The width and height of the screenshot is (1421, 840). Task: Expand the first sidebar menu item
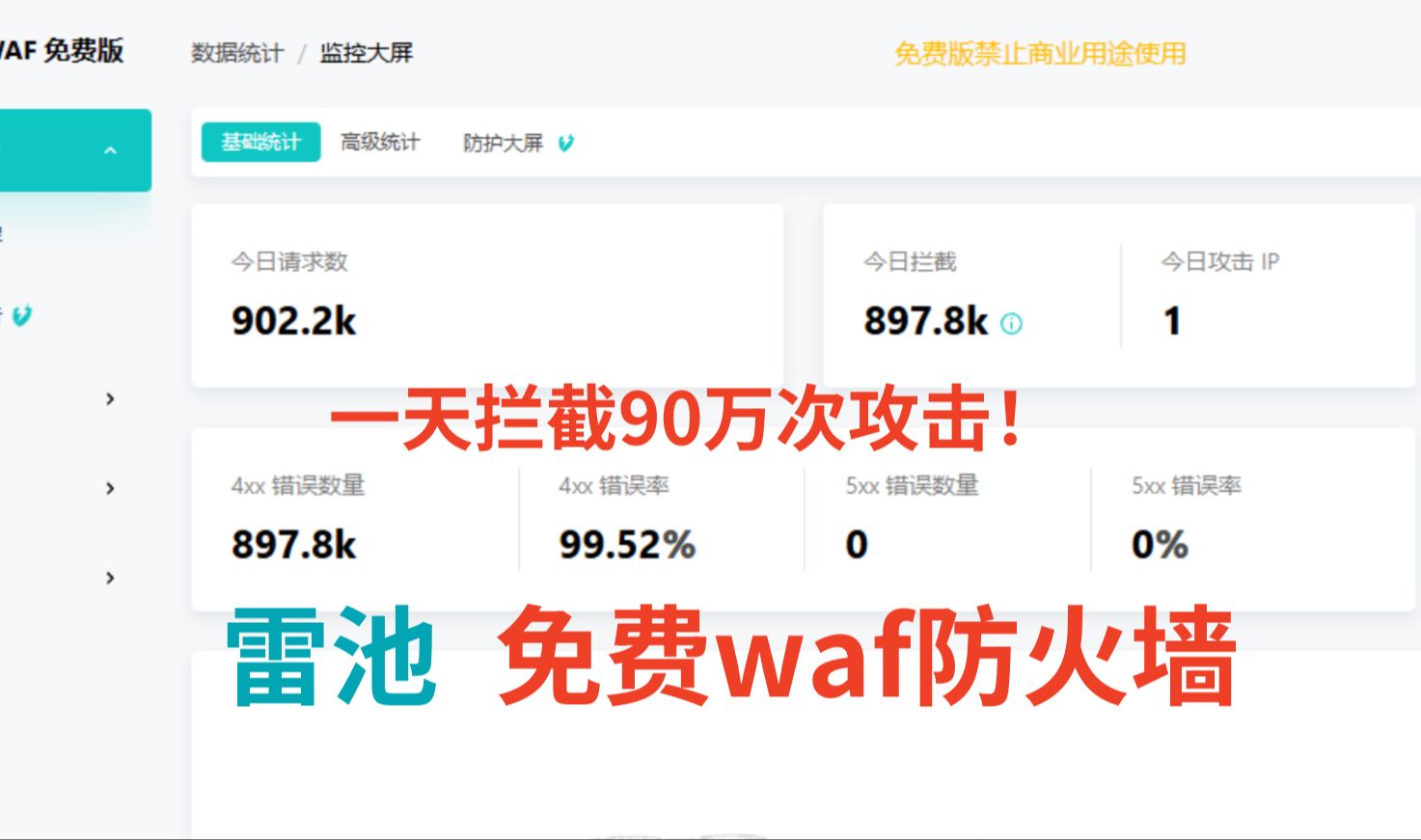(x=109, y=398)
